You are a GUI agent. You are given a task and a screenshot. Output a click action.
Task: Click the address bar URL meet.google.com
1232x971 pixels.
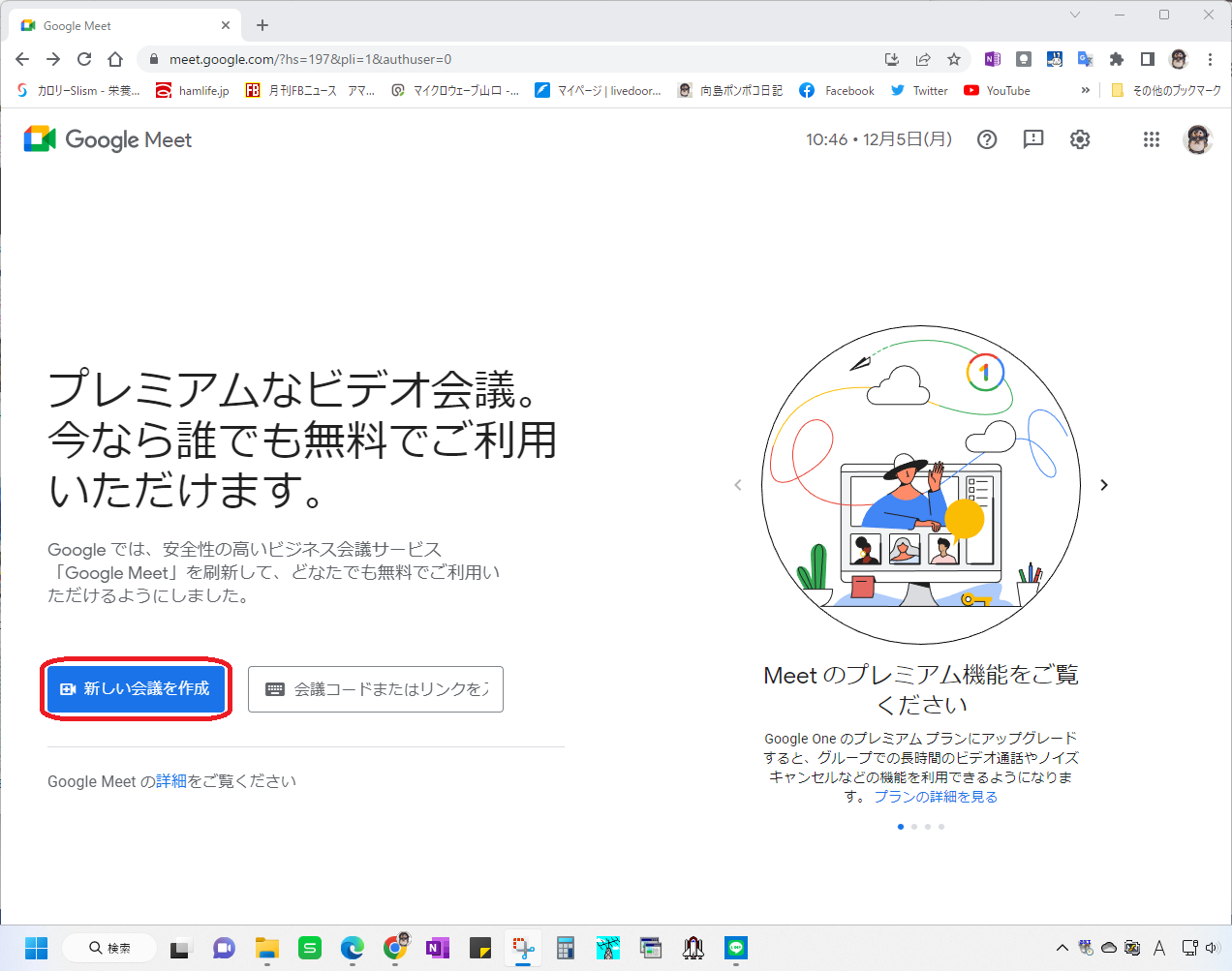[x=310, y=59]
